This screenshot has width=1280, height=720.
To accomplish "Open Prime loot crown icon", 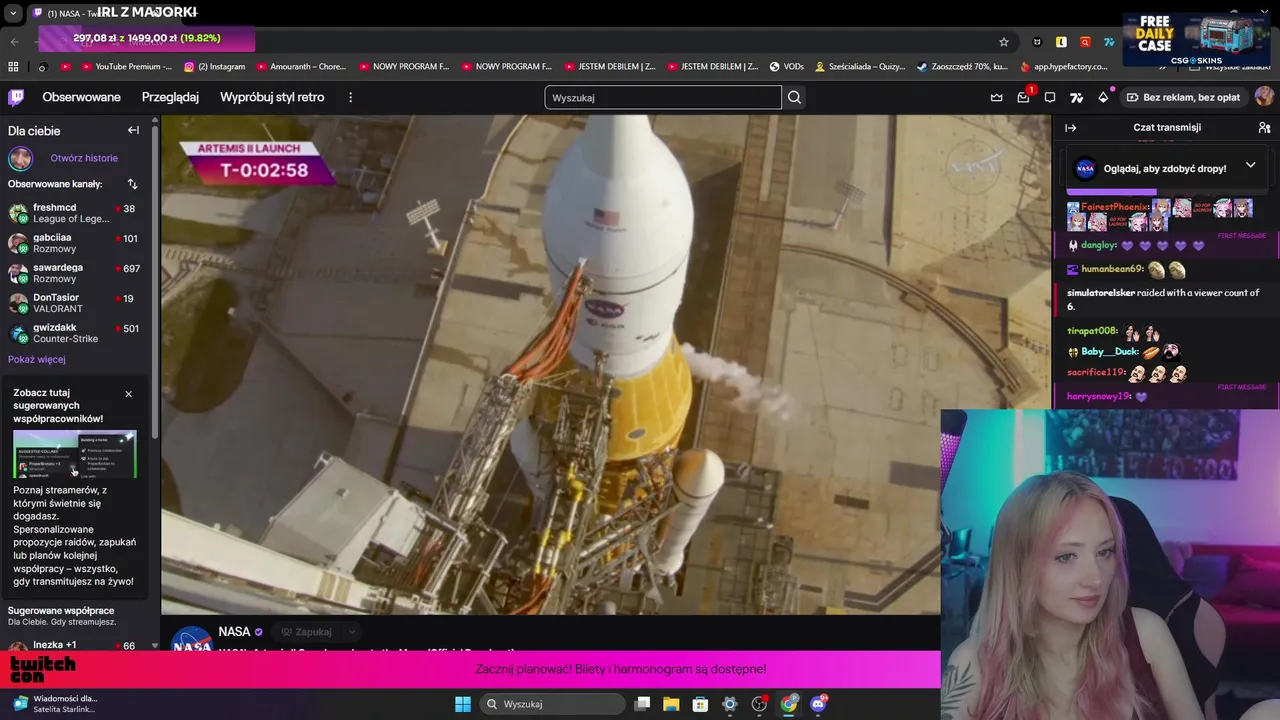I will [997, 97].
